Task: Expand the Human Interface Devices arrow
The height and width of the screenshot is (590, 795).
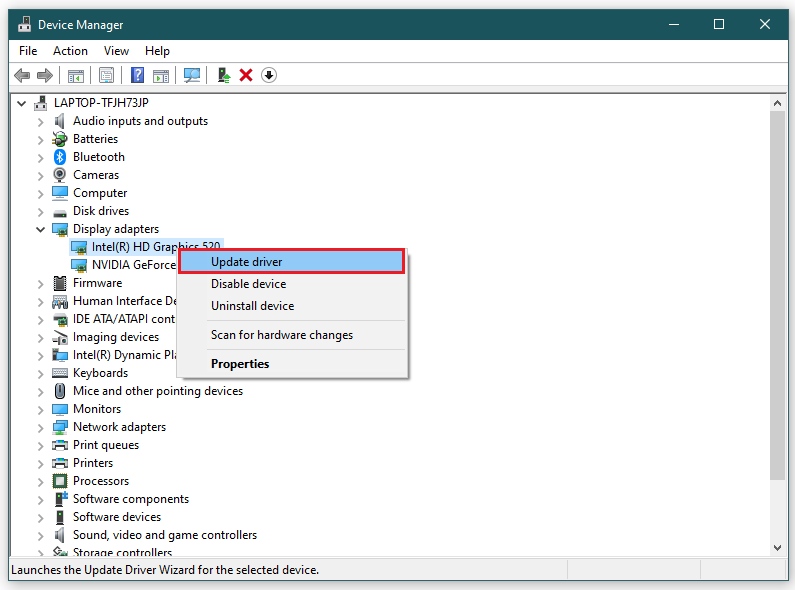Action: (x=41, y=302)
